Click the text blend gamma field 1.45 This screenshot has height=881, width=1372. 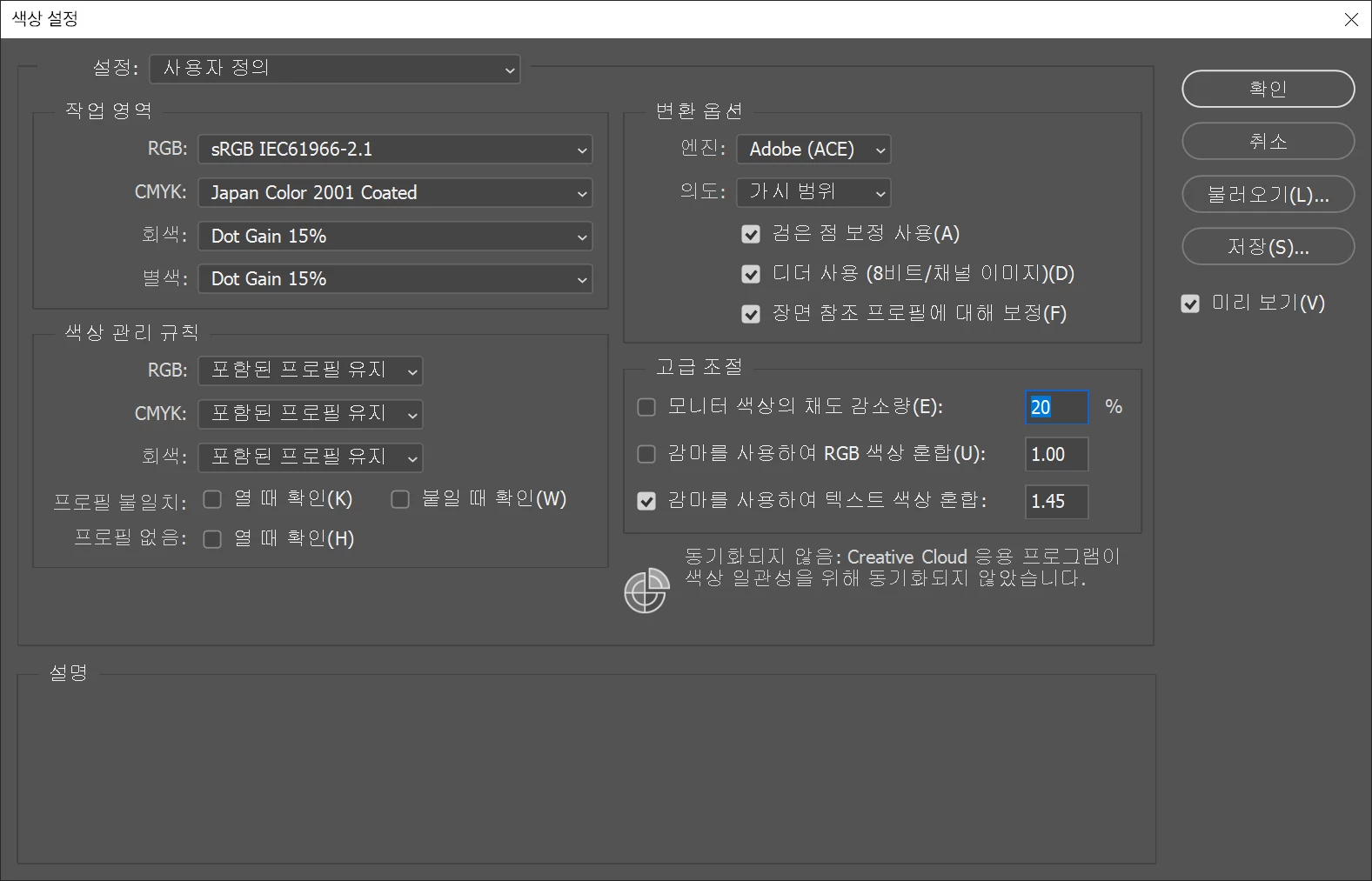coord(1056,501)
